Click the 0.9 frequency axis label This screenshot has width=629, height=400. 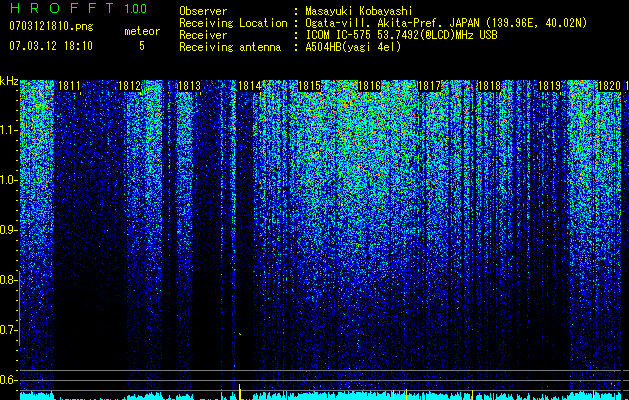(x=8, y=230)
